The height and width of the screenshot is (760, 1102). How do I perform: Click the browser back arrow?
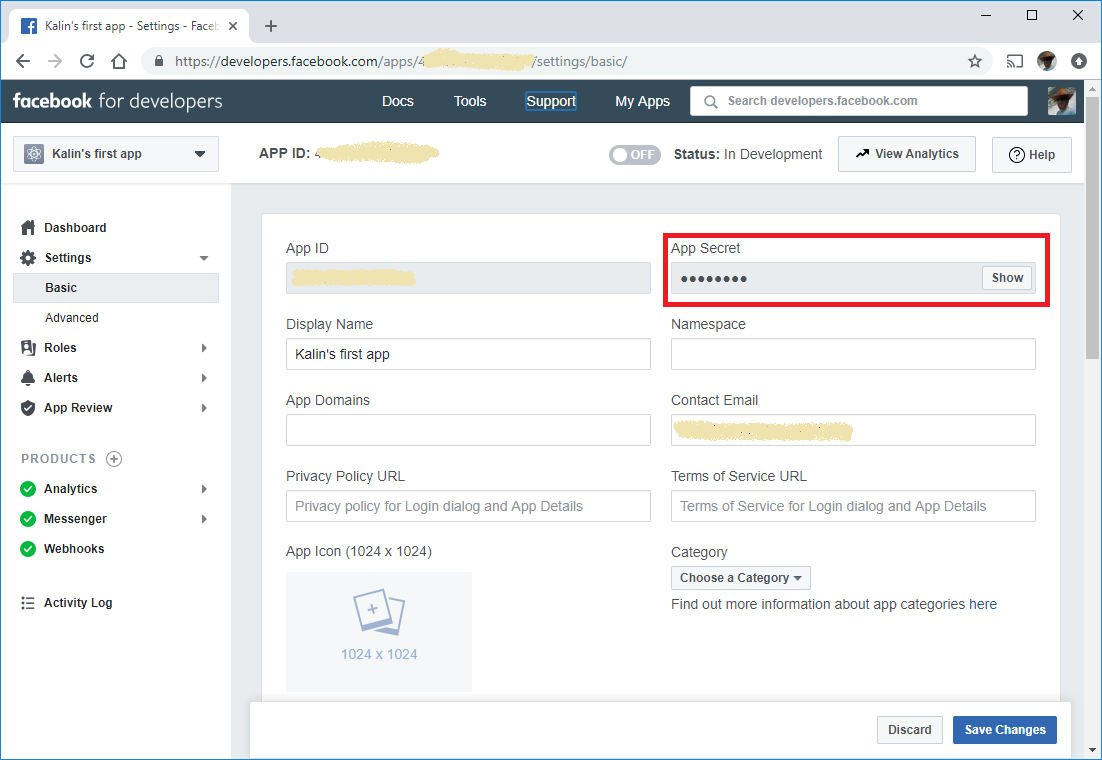point(23,61)
